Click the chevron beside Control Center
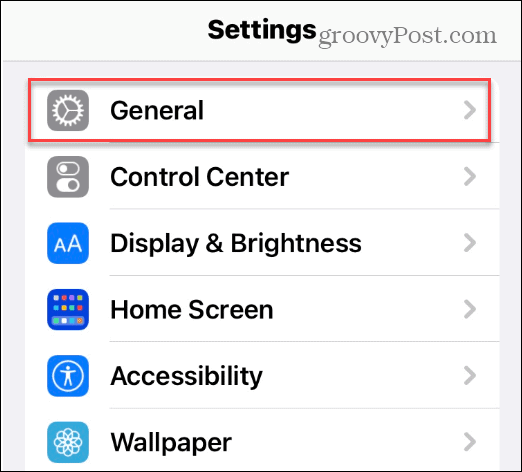The height and width of the screenshot is (472, 522). pos(470,177)
